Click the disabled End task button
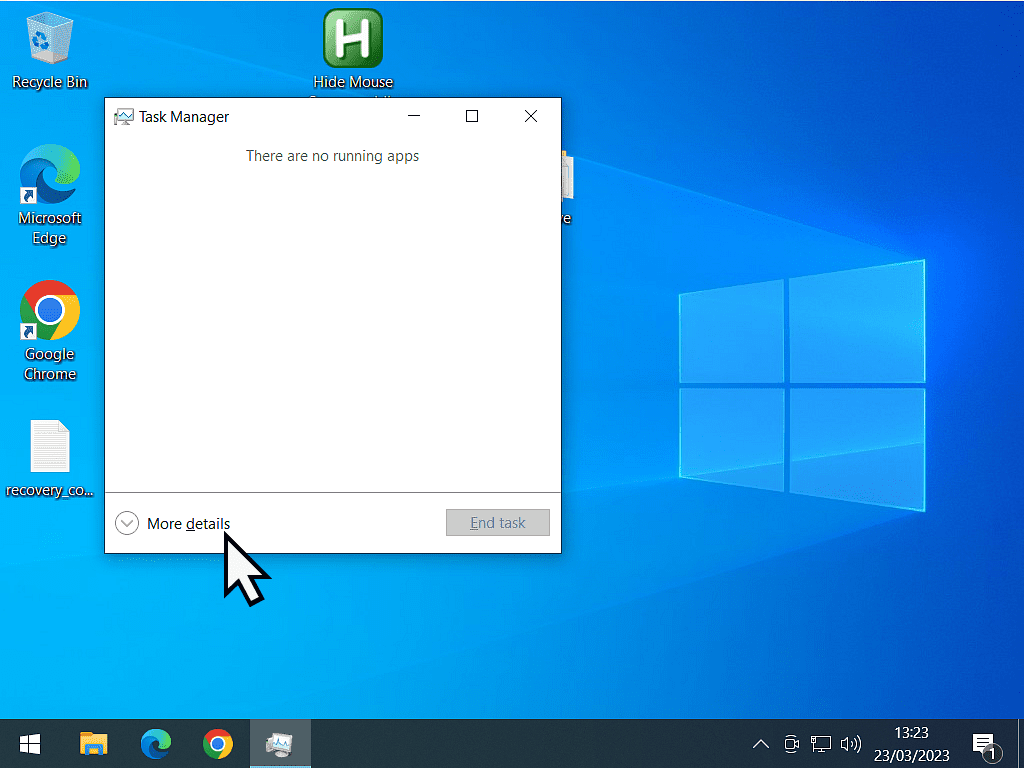This screenshot has width=1024, height=768. [x=497, y=523]
